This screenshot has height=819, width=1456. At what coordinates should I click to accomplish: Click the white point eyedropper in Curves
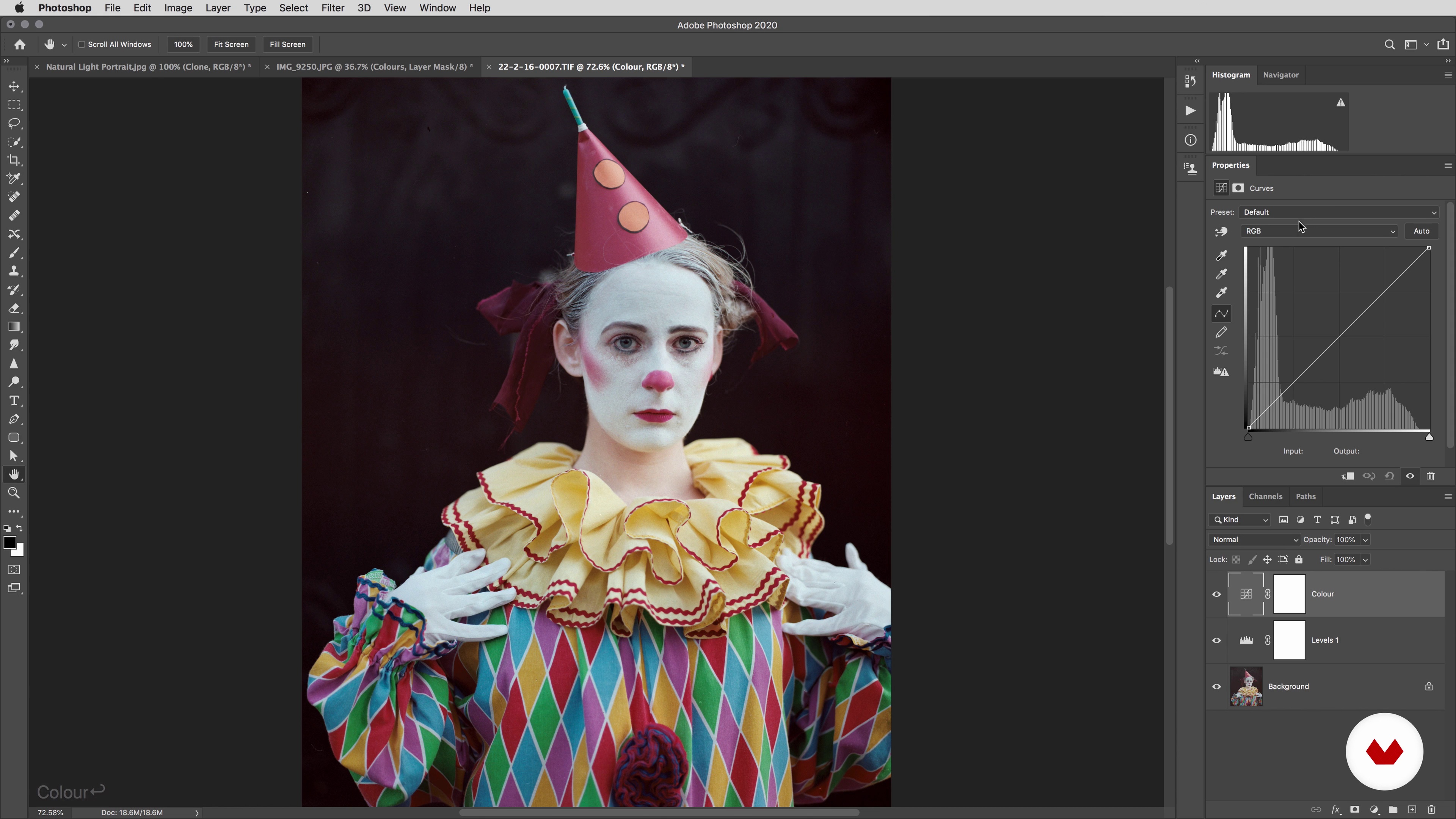[1221, 293]
